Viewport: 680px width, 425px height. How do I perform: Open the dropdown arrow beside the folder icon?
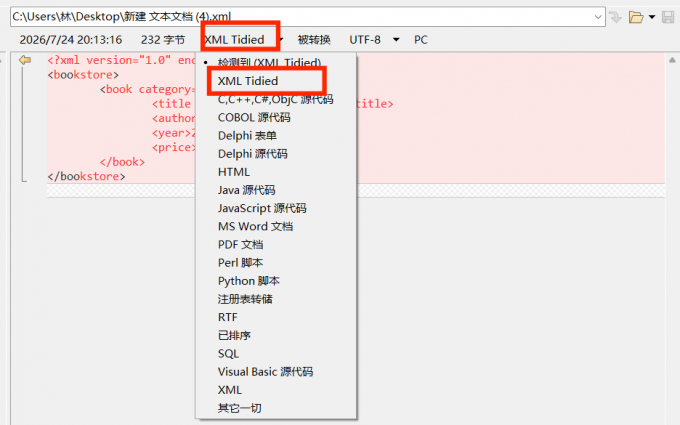[x=652, y=17]
